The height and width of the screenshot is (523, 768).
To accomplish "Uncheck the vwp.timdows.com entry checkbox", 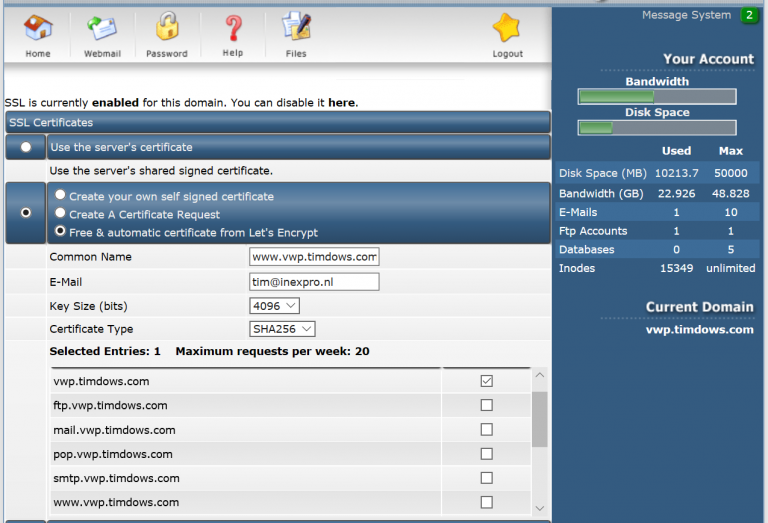I will 487,381.
